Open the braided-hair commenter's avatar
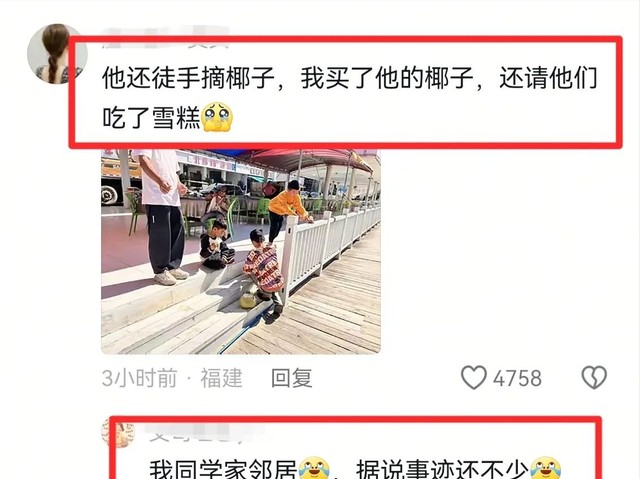 click(56, 53)
